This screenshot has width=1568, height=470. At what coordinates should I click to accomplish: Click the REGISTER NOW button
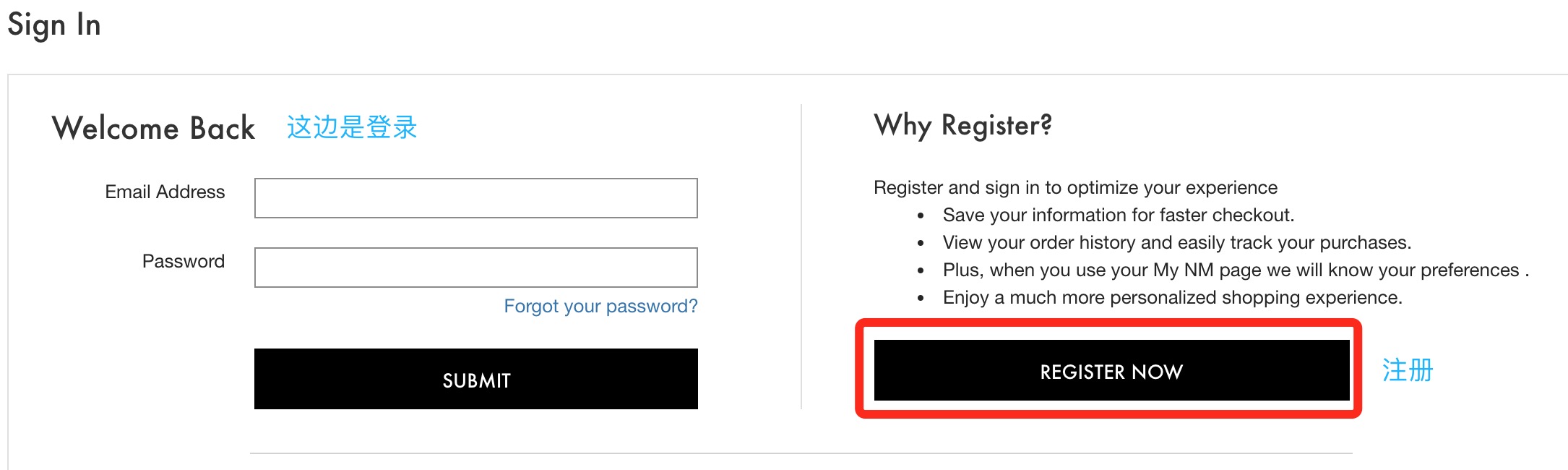click(x=1111, y=371)
